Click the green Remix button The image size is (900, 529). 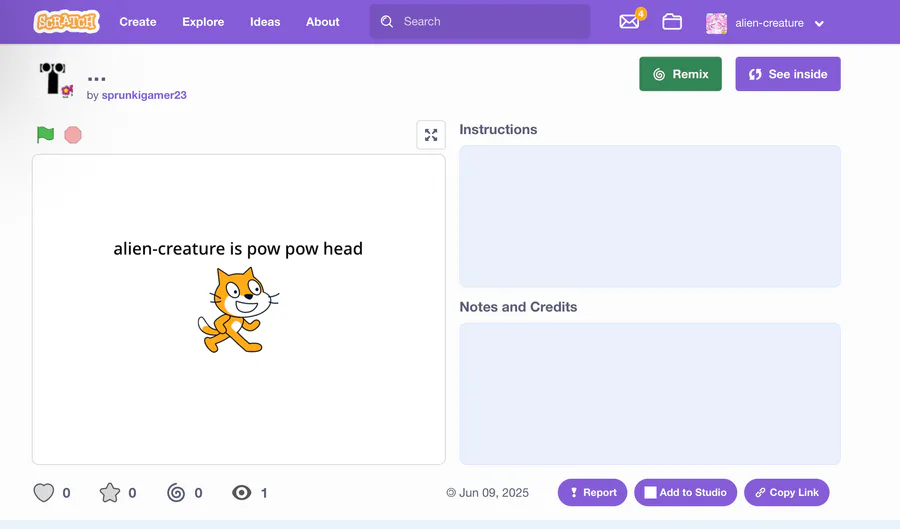[x=680, y=74]
